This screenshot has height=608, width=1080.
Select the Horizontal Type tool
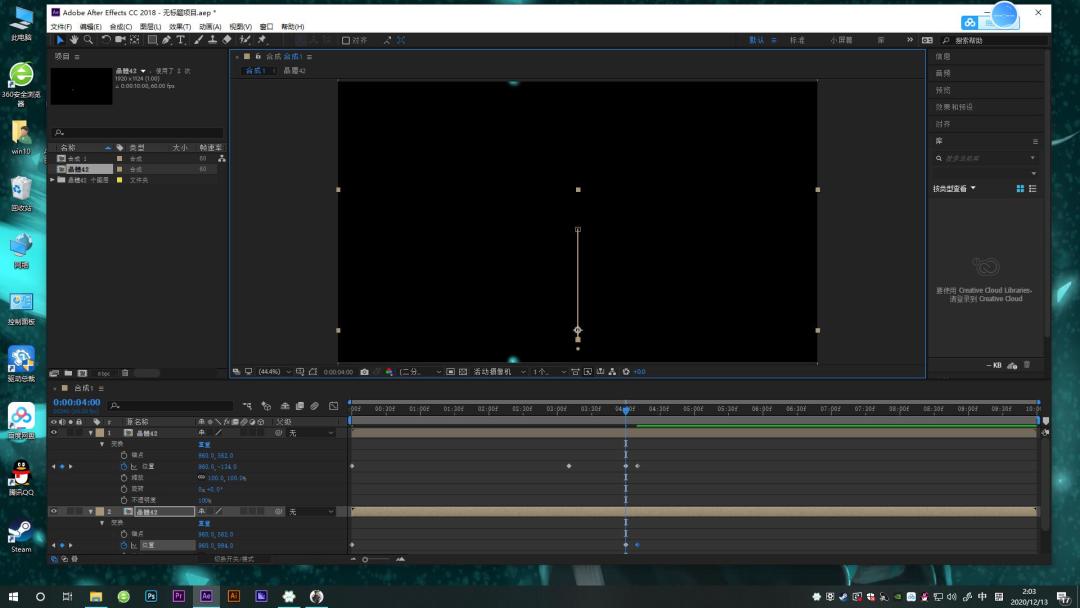pyautogui.click(x=180, y=40)
